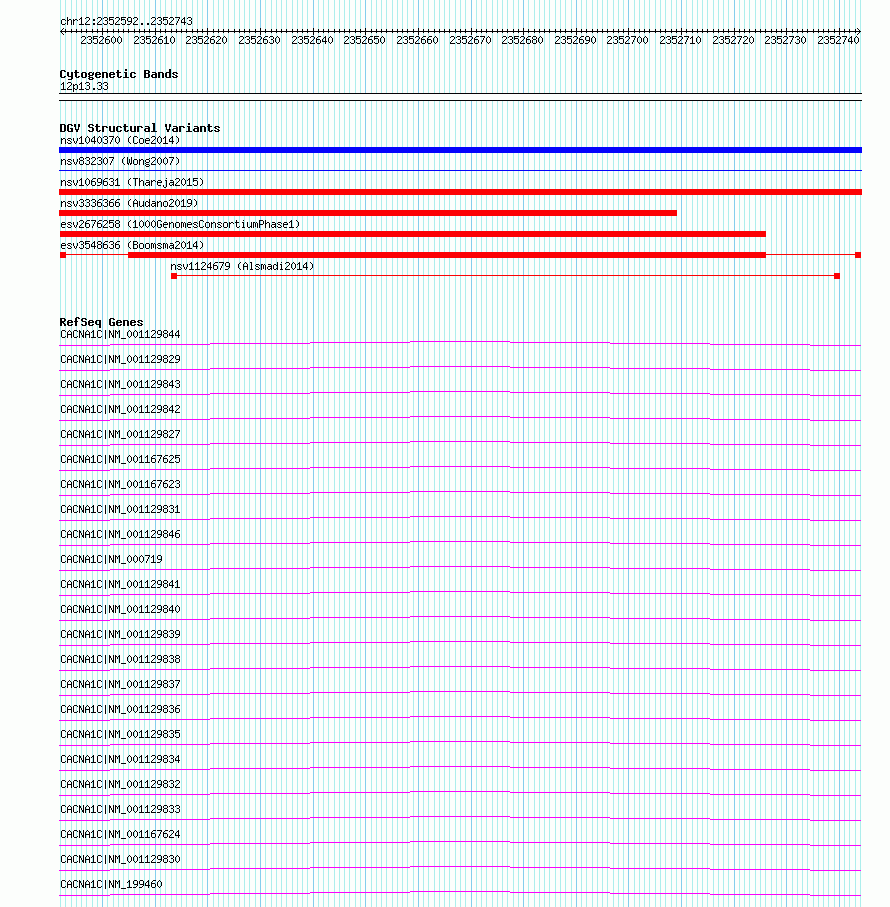Click the thick red esv3548636 Boomsma2014 bar
The image size is (890, 907).
click(x=447, y=255)
